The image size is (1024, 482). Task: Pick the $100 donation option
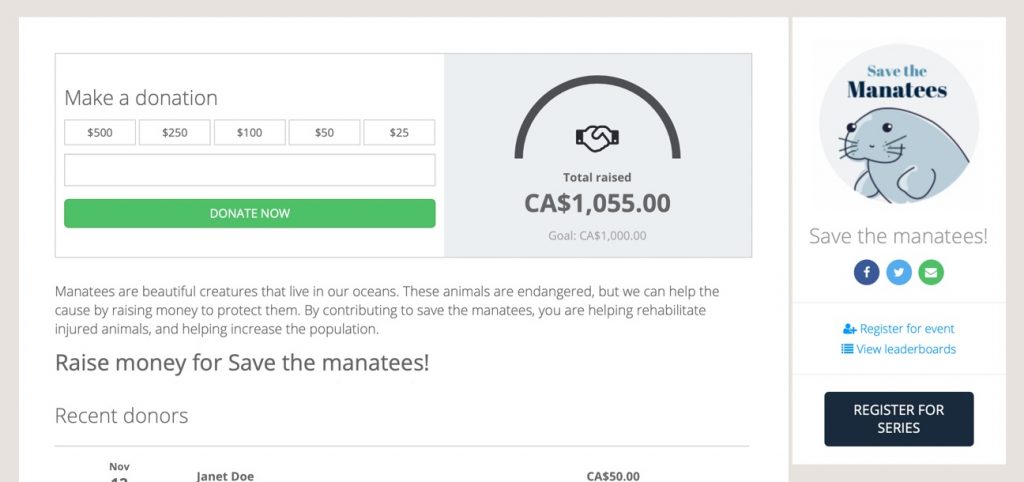249,132
